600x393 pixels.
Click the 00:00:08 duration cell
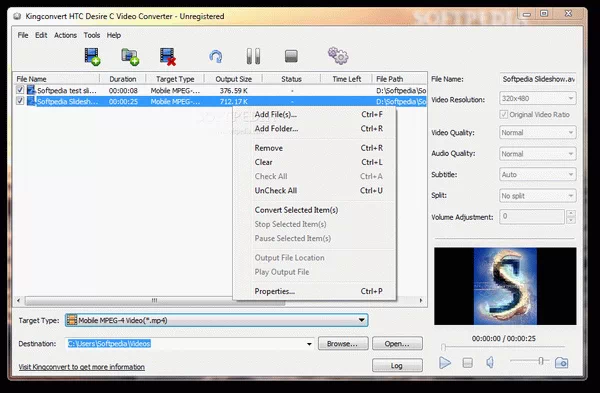pyautogui.click(x=123, y=91)
